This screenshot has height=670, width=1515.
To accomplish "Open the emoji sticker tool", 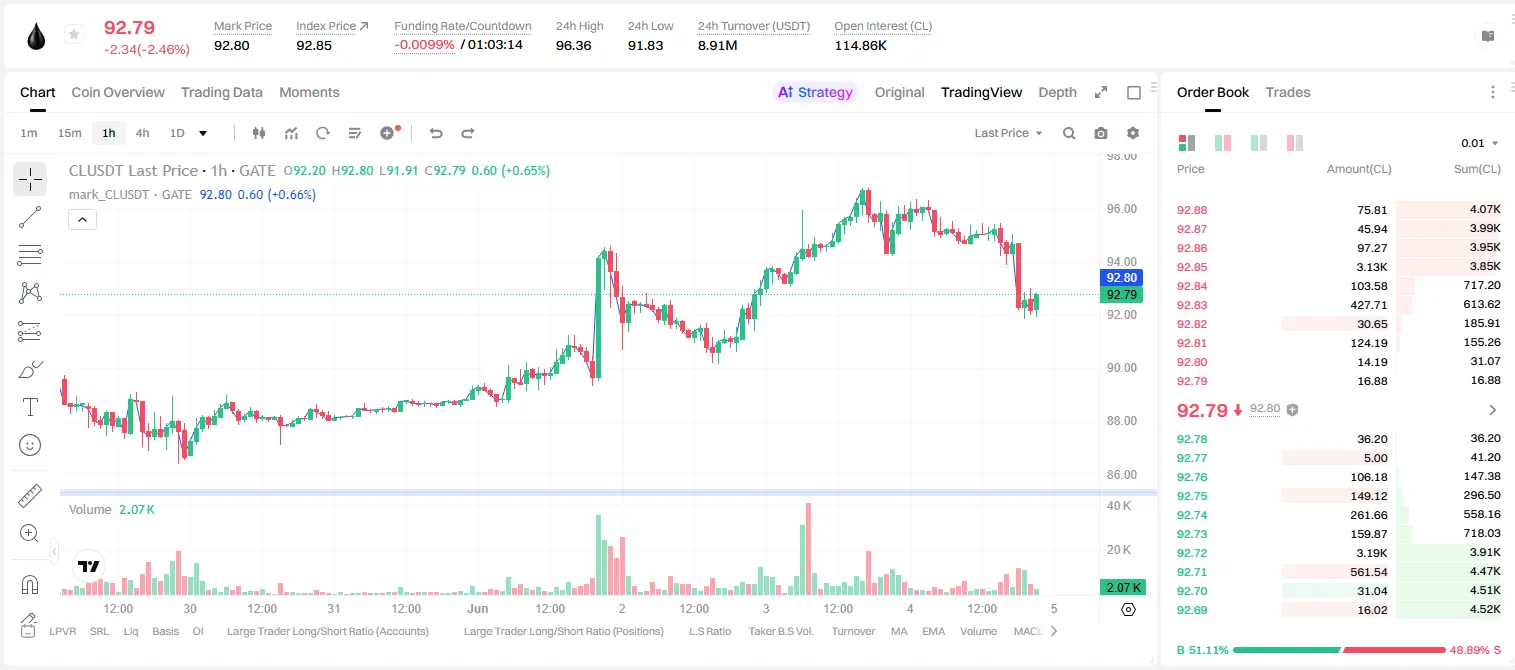I will (30, 445).
